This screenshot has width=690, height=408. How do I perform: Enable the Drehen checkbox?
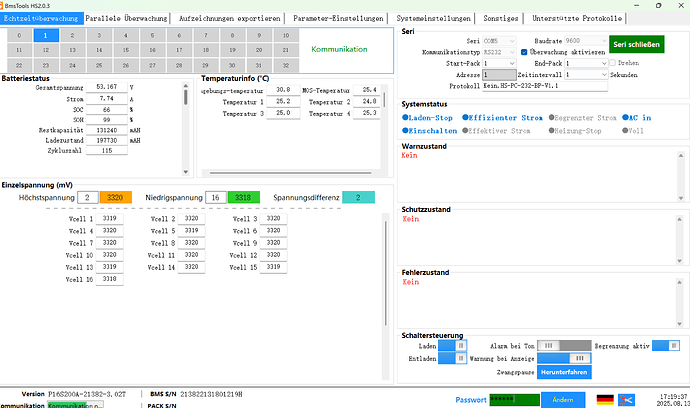(x=612, y=63)
